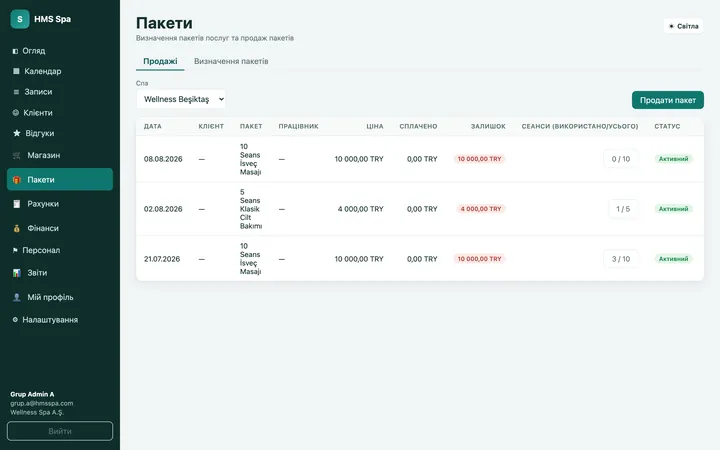Screen dimensions: 720x450
Task: Open Календар in the sidebar
Action: pyautogui.click(x=60, y=71)
